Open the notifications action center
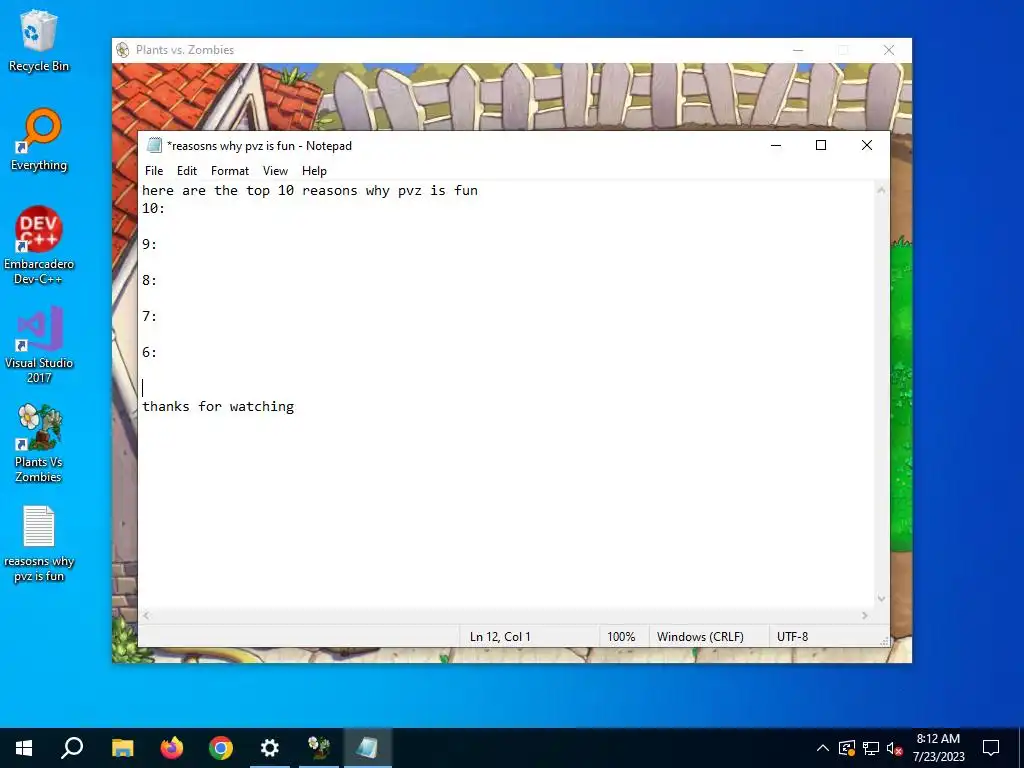This screenshot has height=768, width=1024. pyautogui.click(x=991, y=748)
